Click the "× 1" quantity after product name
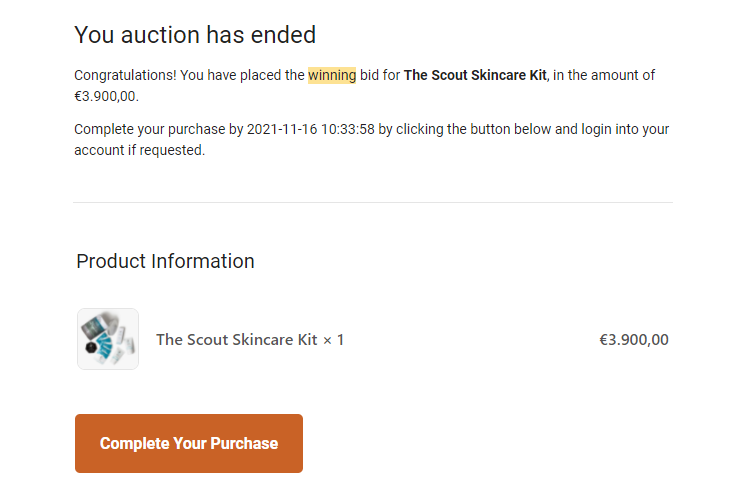This screenshot has height=478, width=756. (x=333, y=340)
